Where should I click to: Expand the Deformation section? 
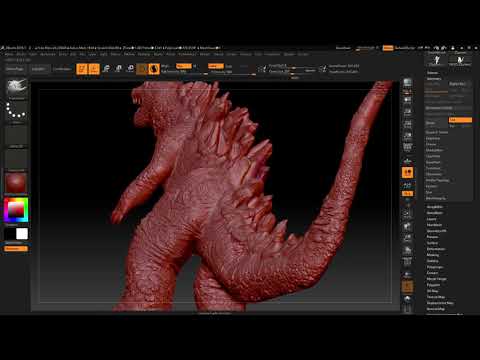click(x=436, y=249)
